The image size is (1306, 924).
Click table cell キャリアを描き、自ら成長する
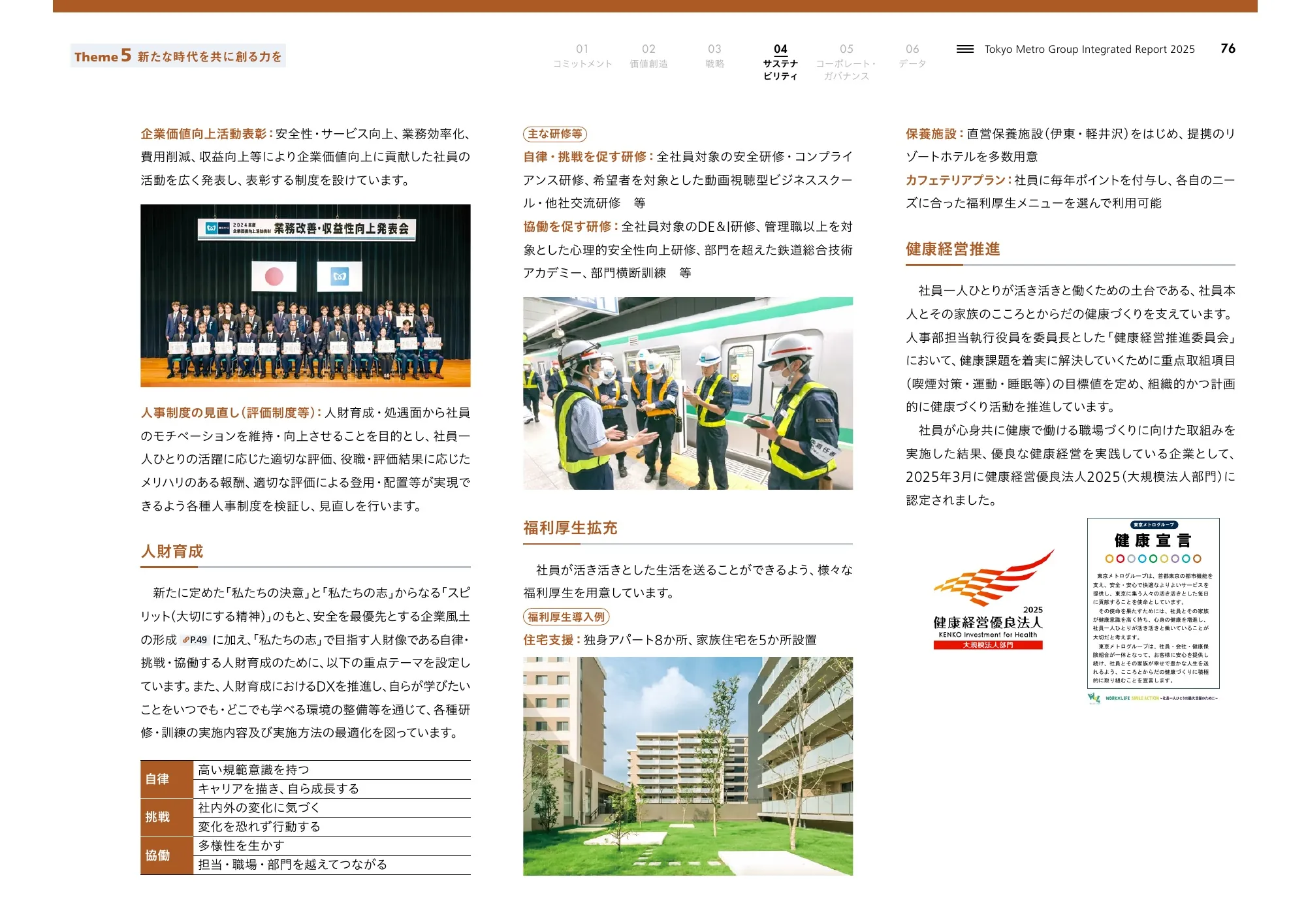[x=332, y=789]
